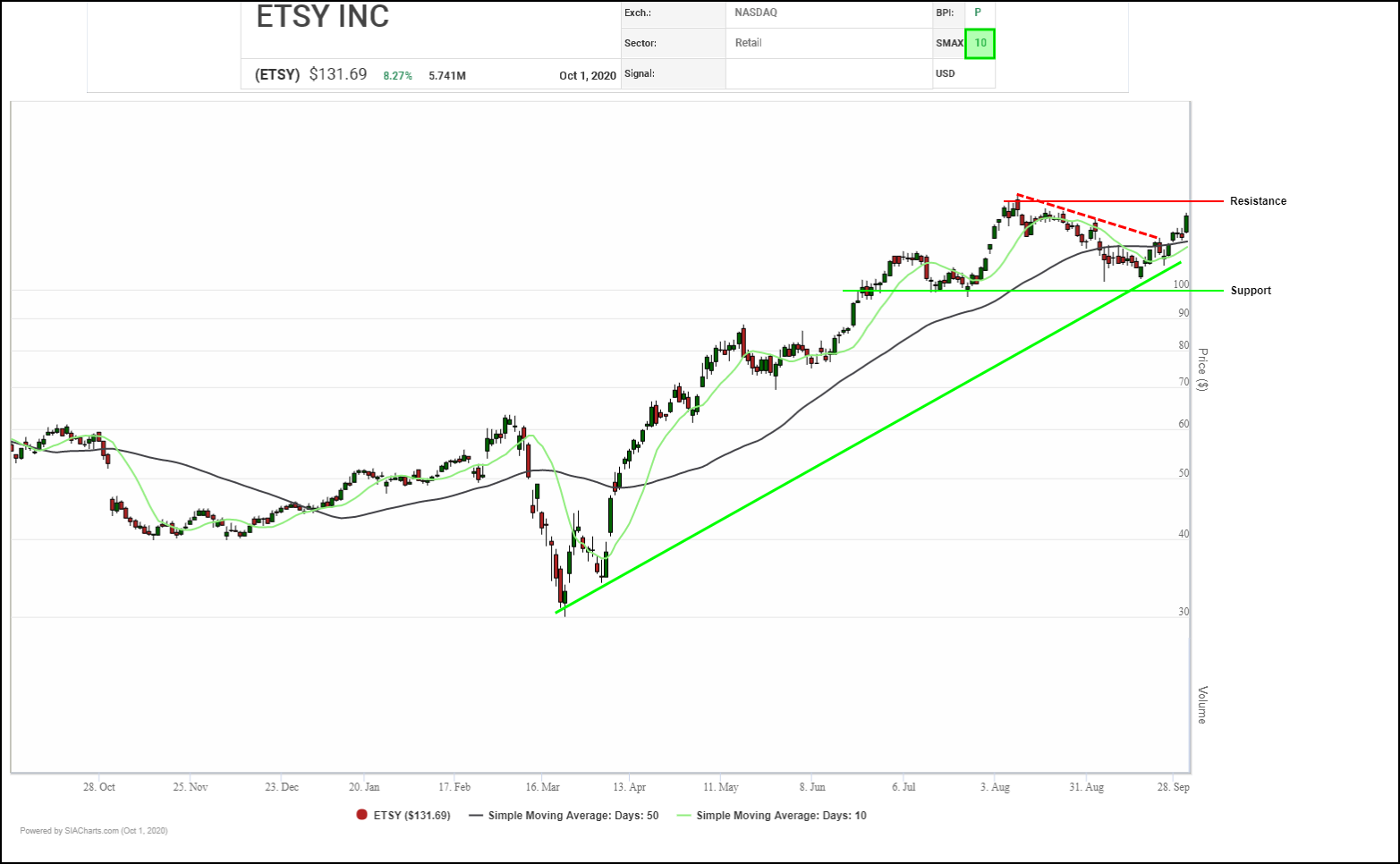The height and width of the screenshot is (864, 1400).
Task: Click the 3. Aug date on the x-axis
Action: tap(995, 787)
